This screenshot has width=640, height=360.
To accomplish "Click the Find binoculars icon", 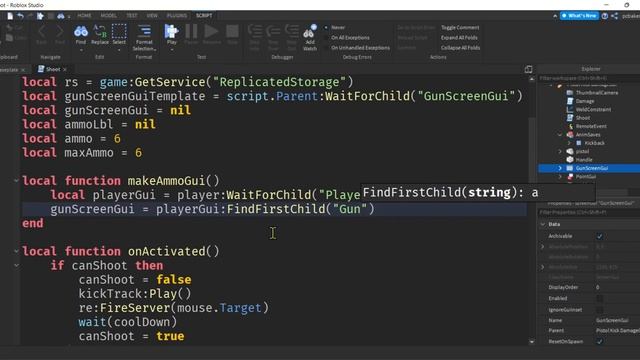I will (x=81, y=32).
